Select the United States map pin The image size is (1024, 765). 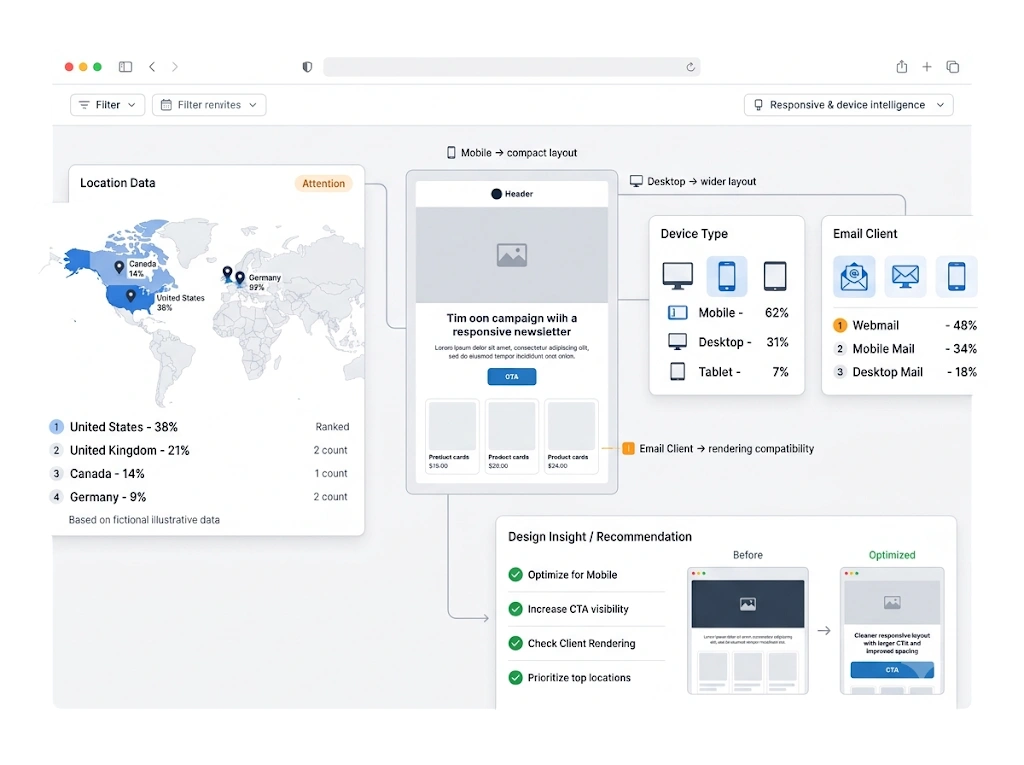(x=131, y=295)
